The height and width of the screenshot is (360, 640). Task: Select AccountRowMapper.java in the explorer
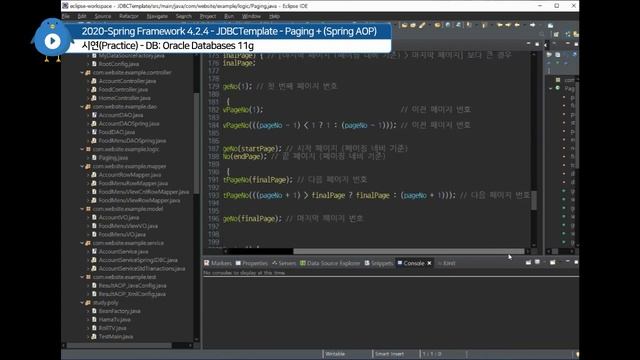(x=130, y=175)
